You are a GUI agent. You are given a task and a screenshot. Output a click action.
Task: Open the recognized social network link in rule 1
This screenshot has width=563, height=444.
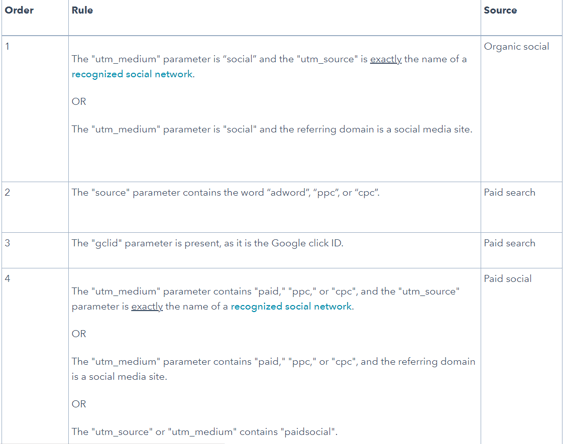point(132,74)
